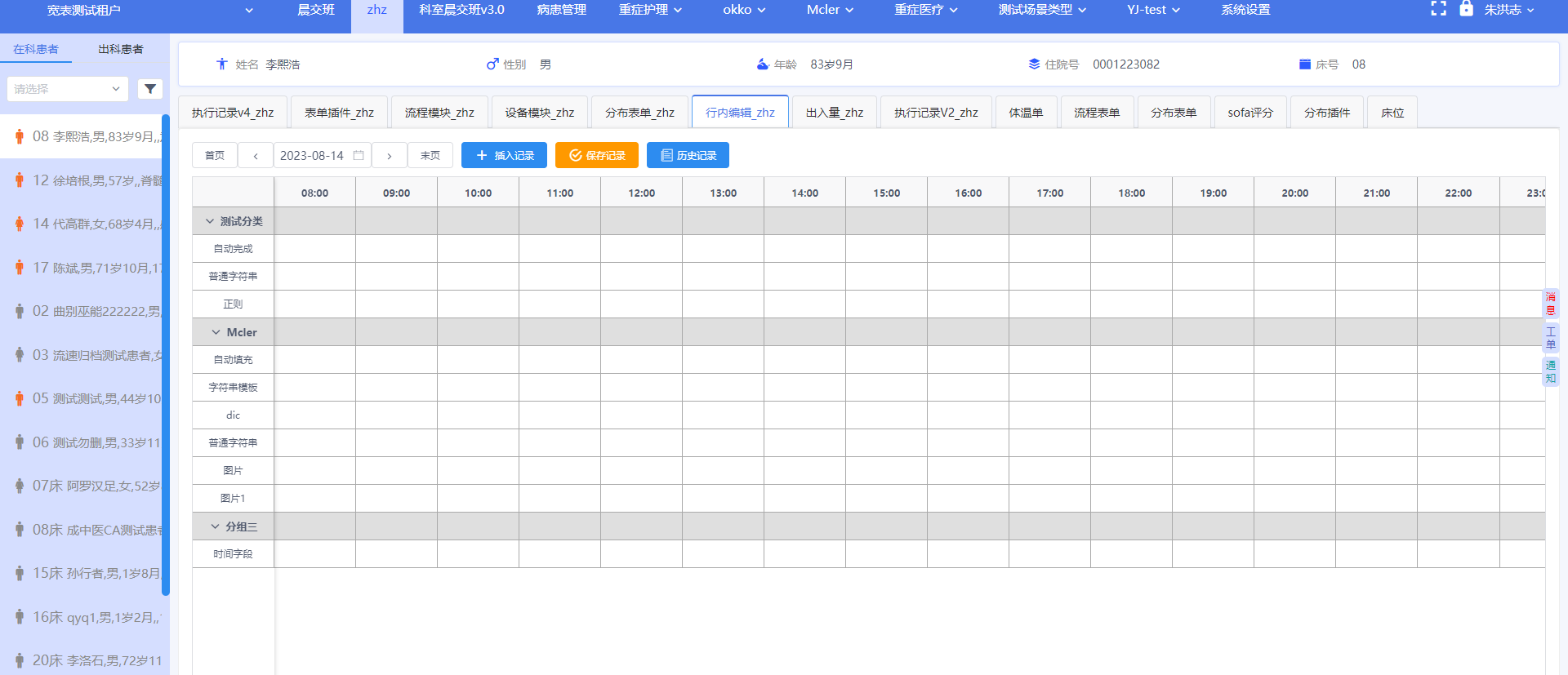Open the 重症医疗 menu dropdown
The width and height of the screenshot is (1568, 675).
coord(926,10)
